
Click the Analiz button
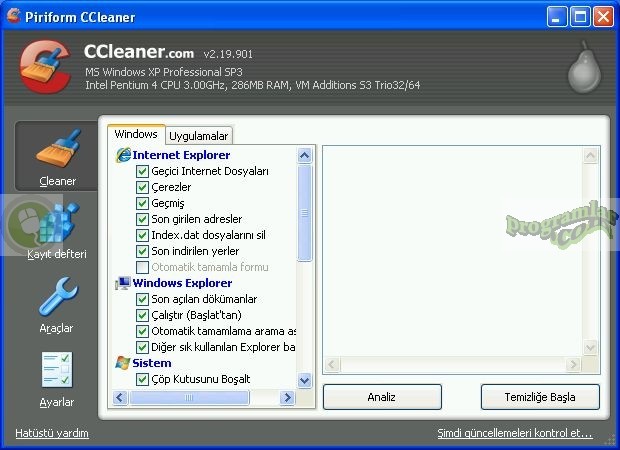[382, 397]
